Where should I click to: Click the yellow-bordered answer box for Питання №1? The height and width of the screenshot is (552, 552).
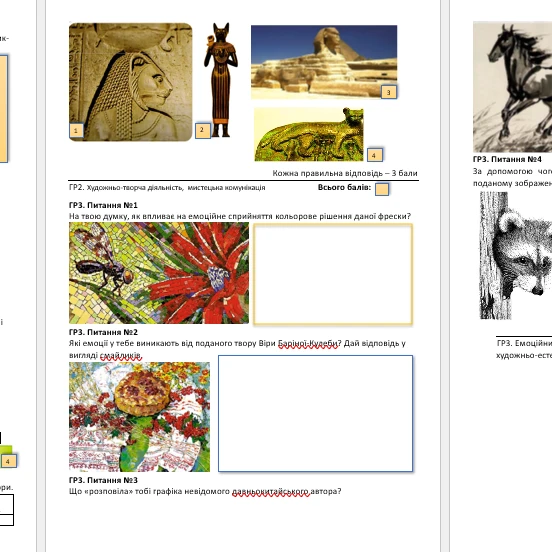click(x=333, y=274)
